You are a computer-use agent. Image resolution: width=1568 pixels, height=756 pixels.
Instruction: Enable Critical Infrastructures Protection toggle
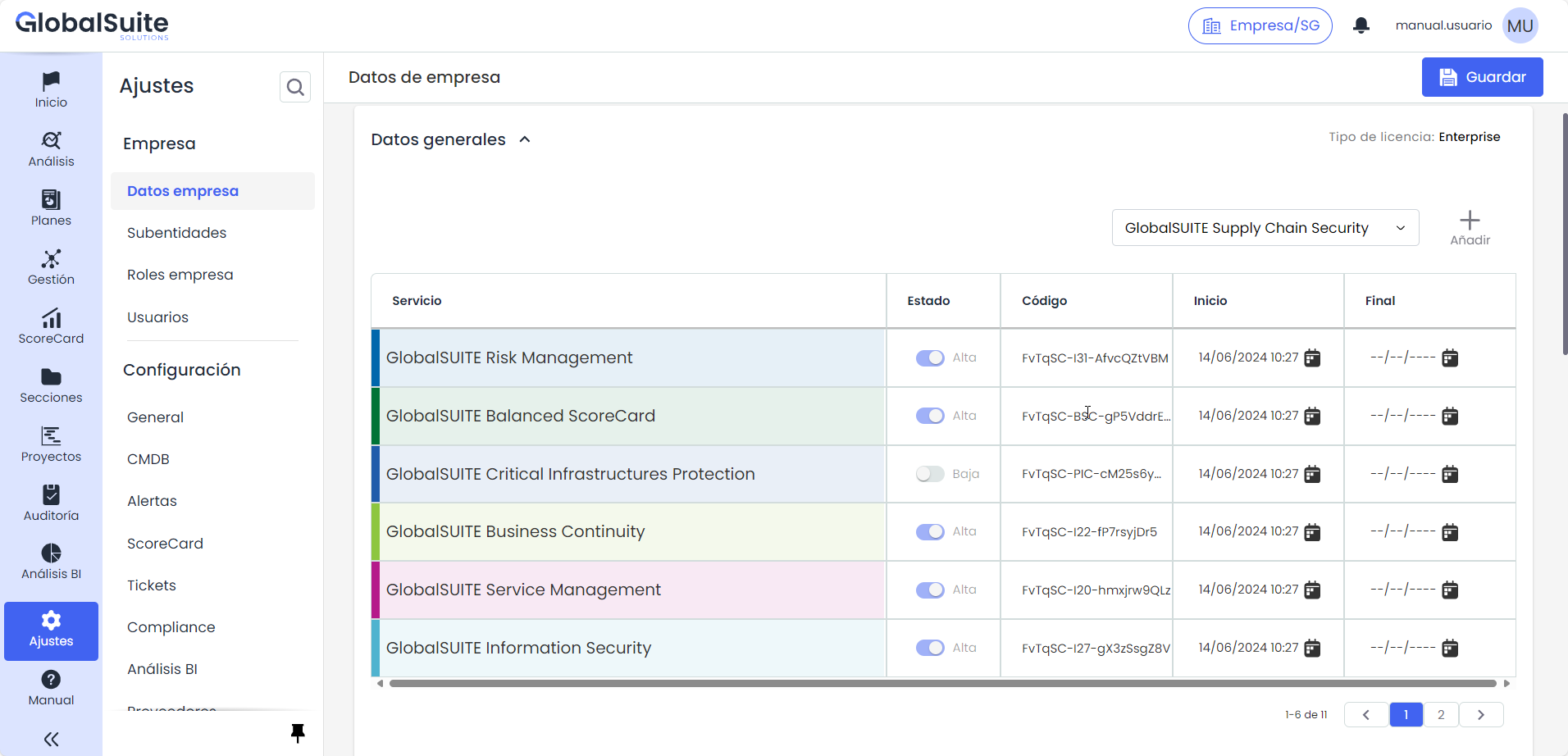click(930, 474)
